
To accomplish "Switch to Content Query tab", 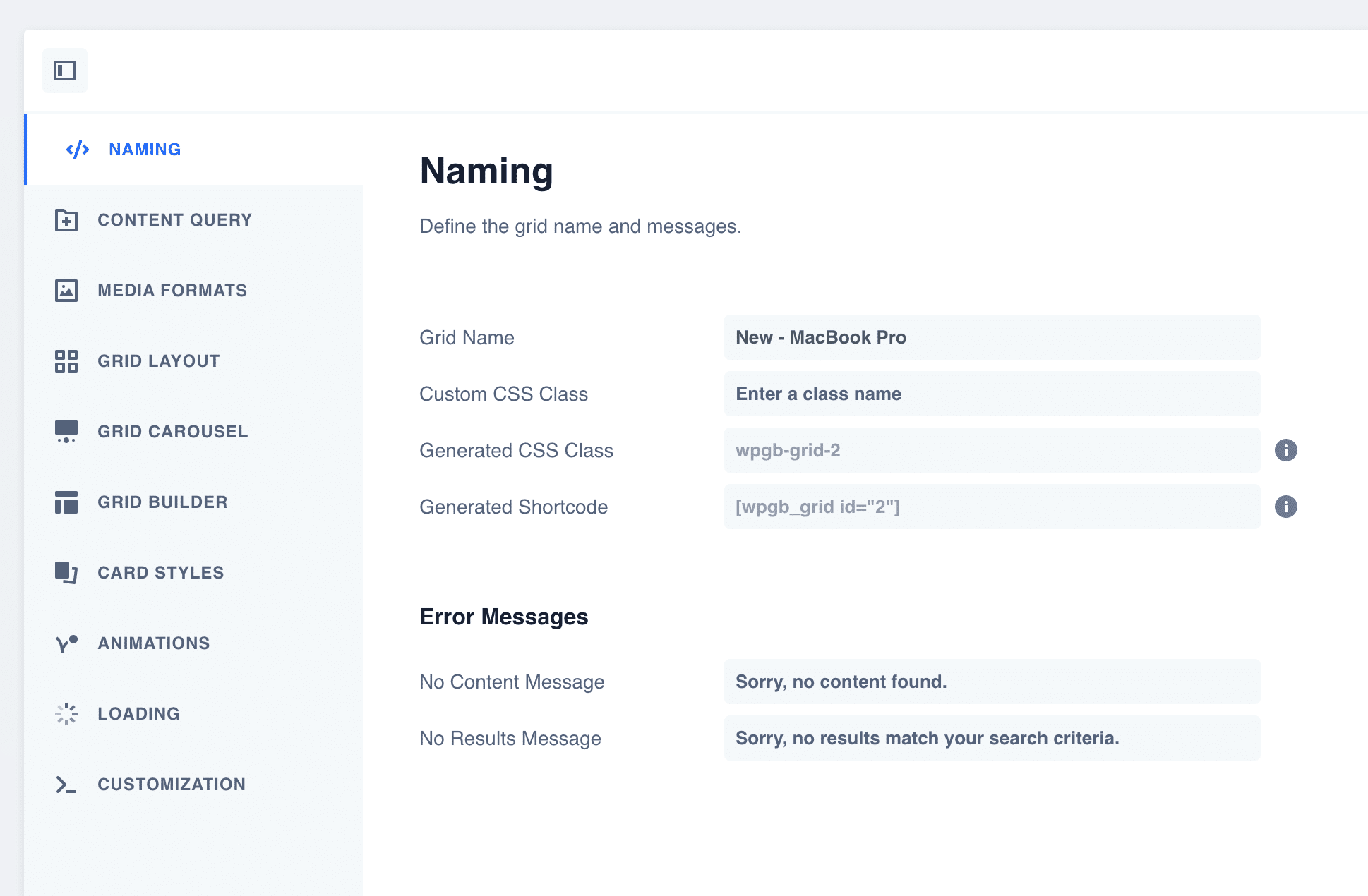I will [x=194, y=220].
